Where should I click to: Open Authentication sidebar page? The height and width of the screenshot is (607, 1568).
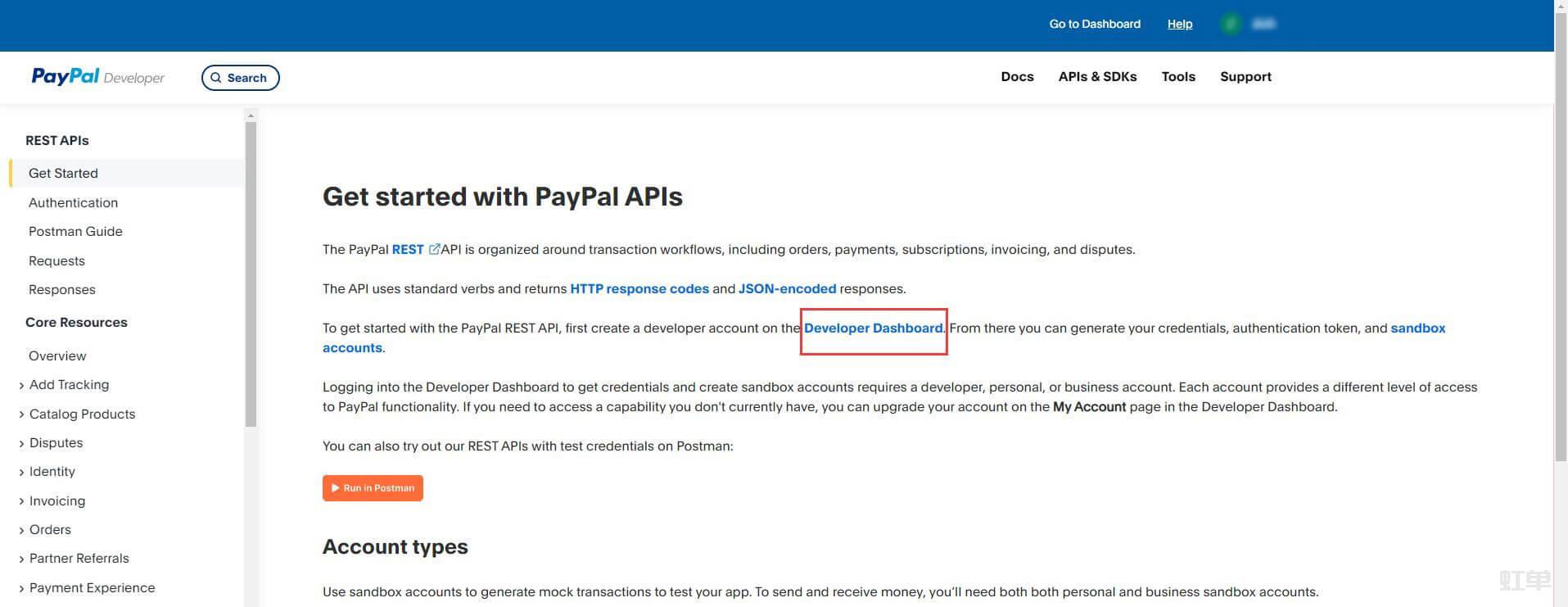[73, 202]
